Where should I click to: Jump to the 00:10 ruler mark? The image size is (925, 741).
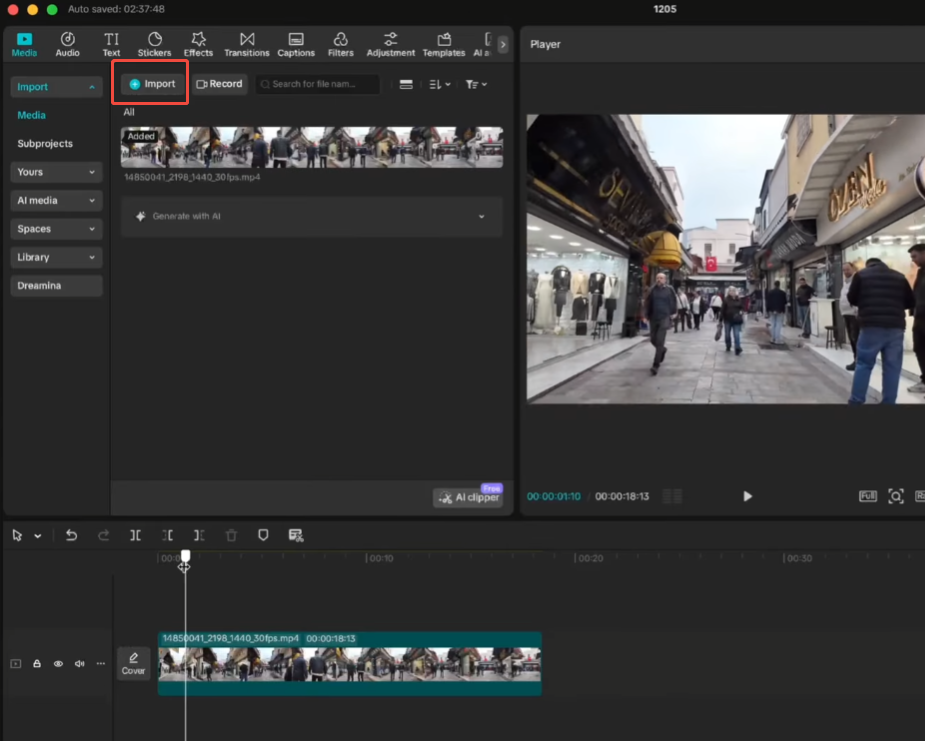(381, 558)
